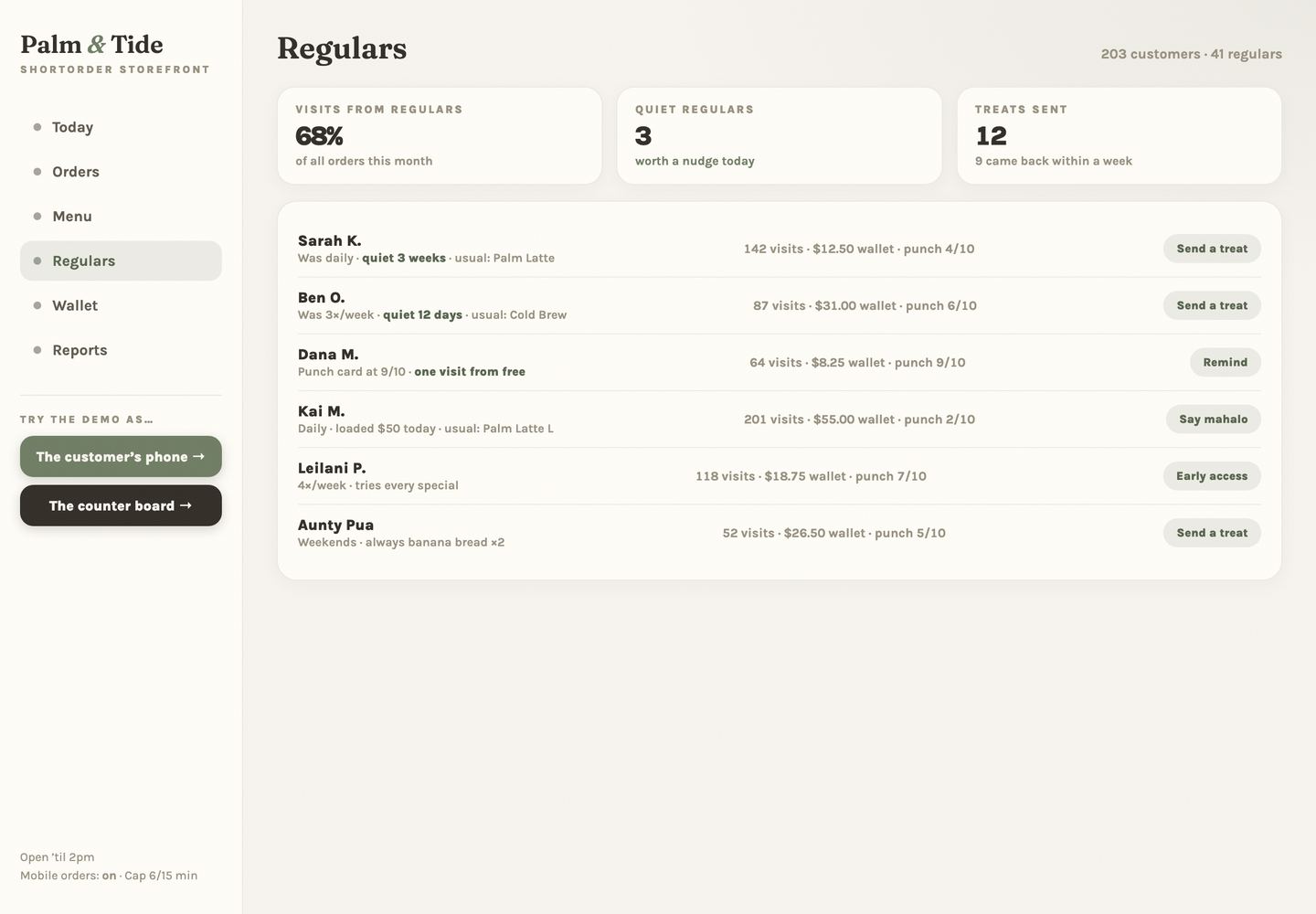Open the Visits From Regulars card

tap(440, 136)
